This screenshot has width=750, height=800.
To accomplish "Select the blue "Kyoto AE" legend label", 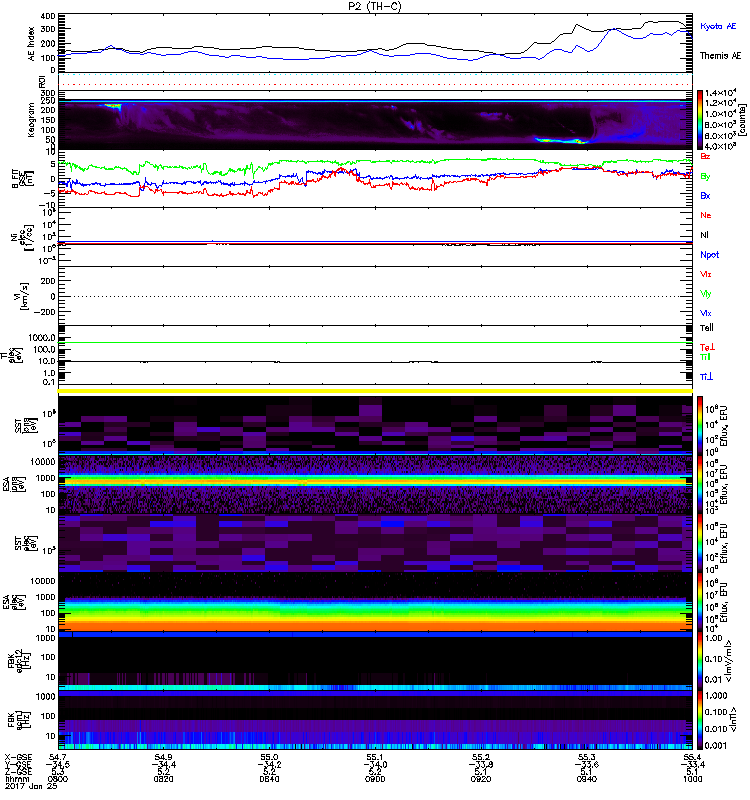I will coord(718,26).
